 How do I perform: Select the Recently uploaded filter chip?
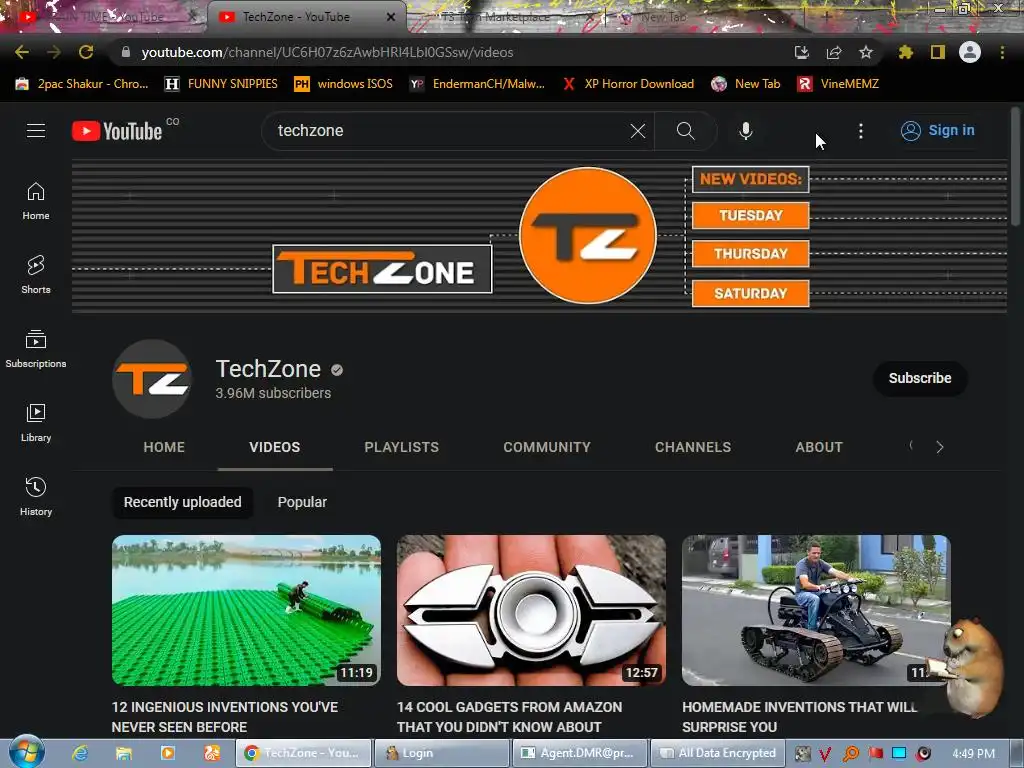[x=183, y=502]
